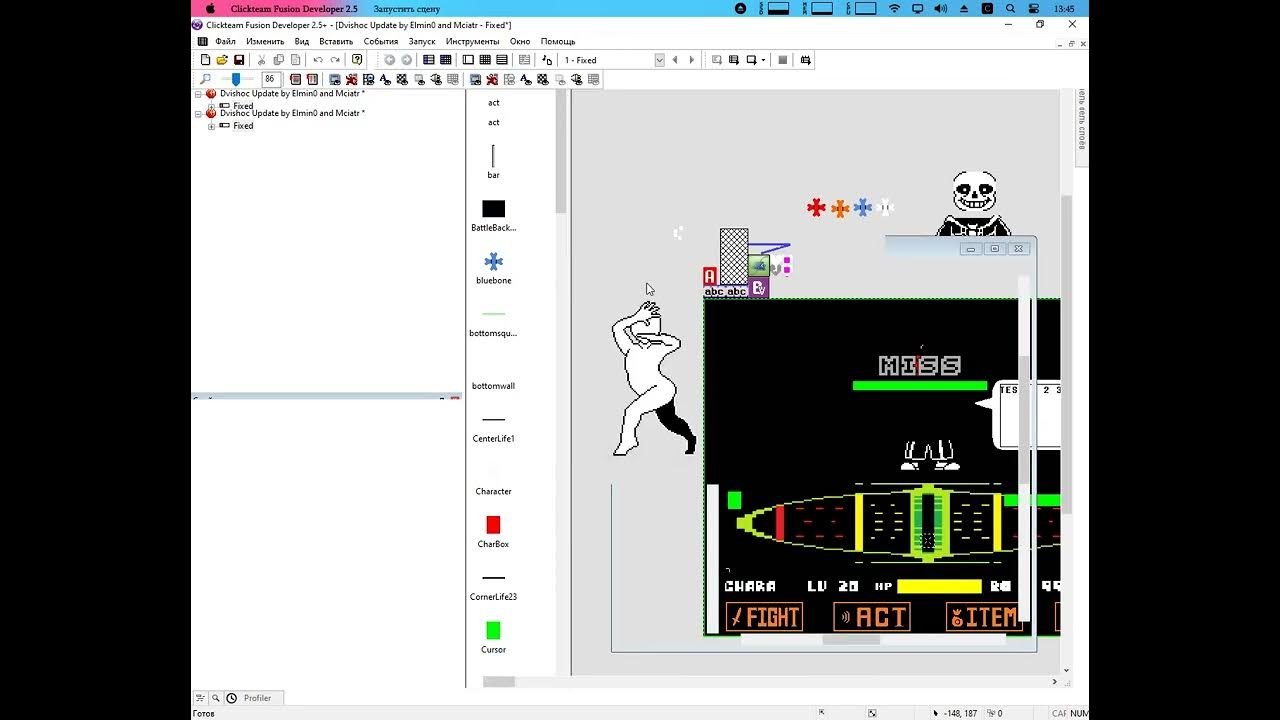This screenshot has width=1280, height=720.
Task: Open the Вид menu
Action: coord(302,41)
